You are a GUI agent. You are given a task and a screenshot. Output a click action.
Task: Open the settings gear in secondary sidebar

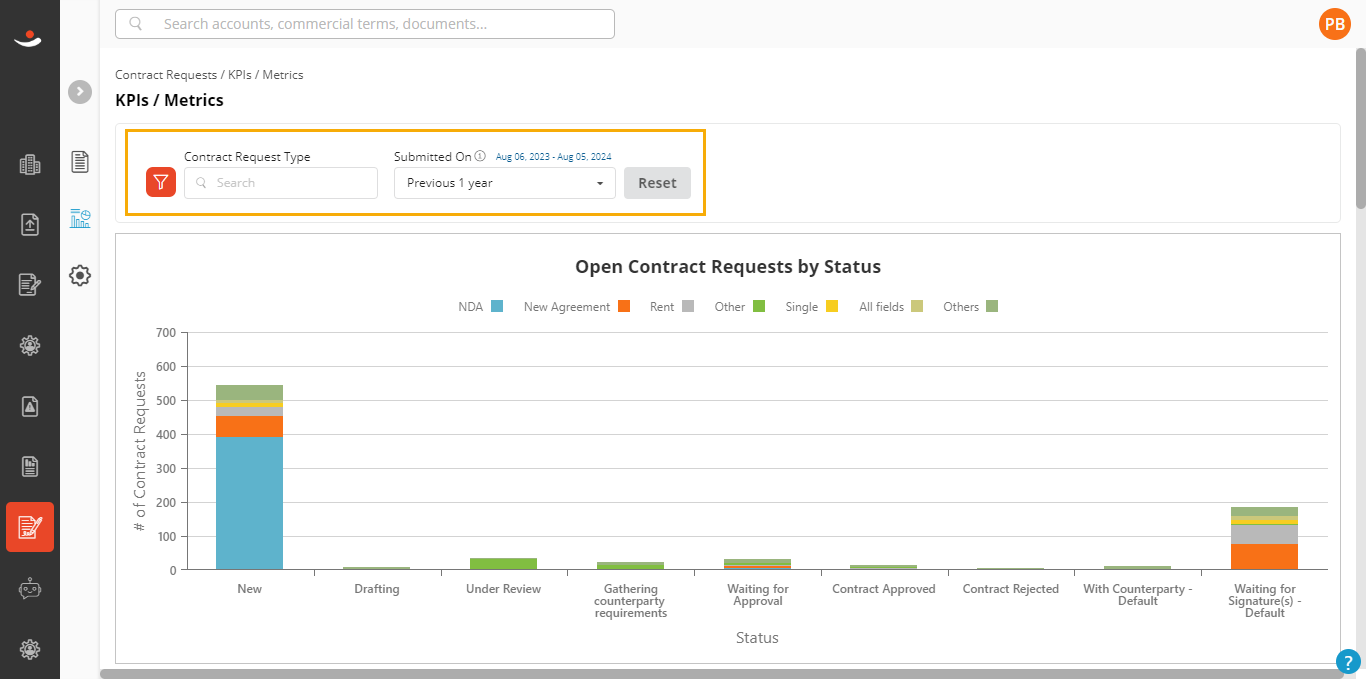tap(80, 276)
